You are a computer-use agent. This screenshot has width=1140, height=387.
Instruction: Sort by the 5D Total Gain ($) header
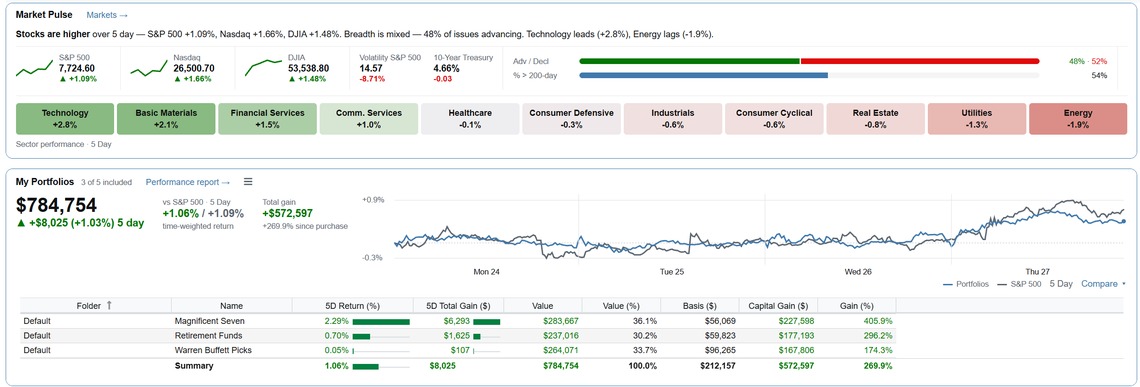tap(458, 306)
